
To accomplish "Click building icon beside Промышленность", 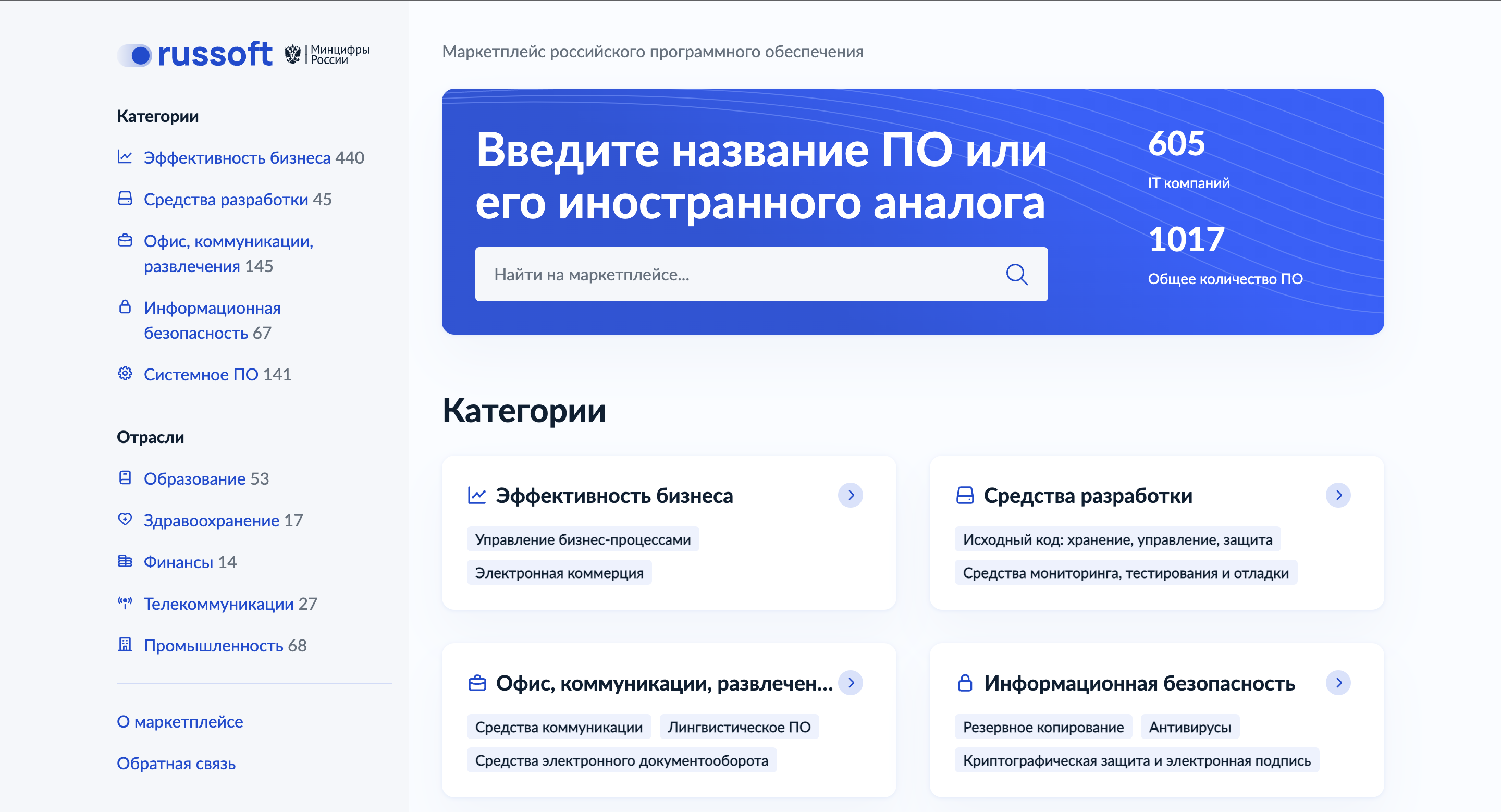I will pyautogui.click(x=125, y=644).
